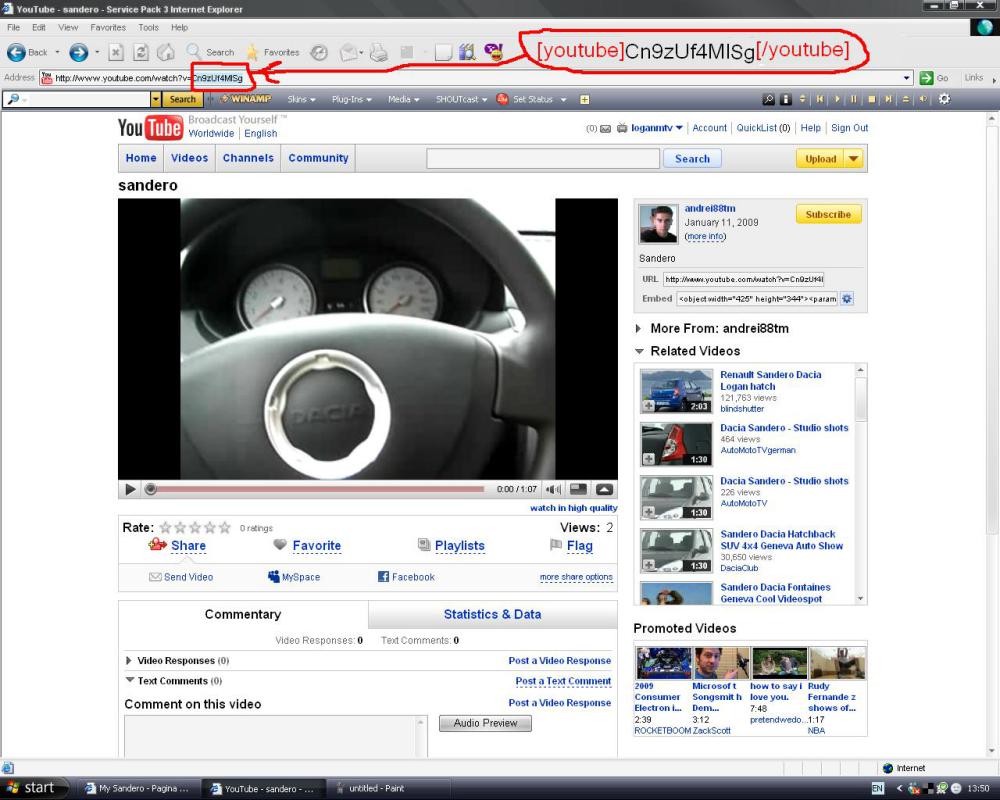Click the YouTube inbox envelope icon

[606, 128]
